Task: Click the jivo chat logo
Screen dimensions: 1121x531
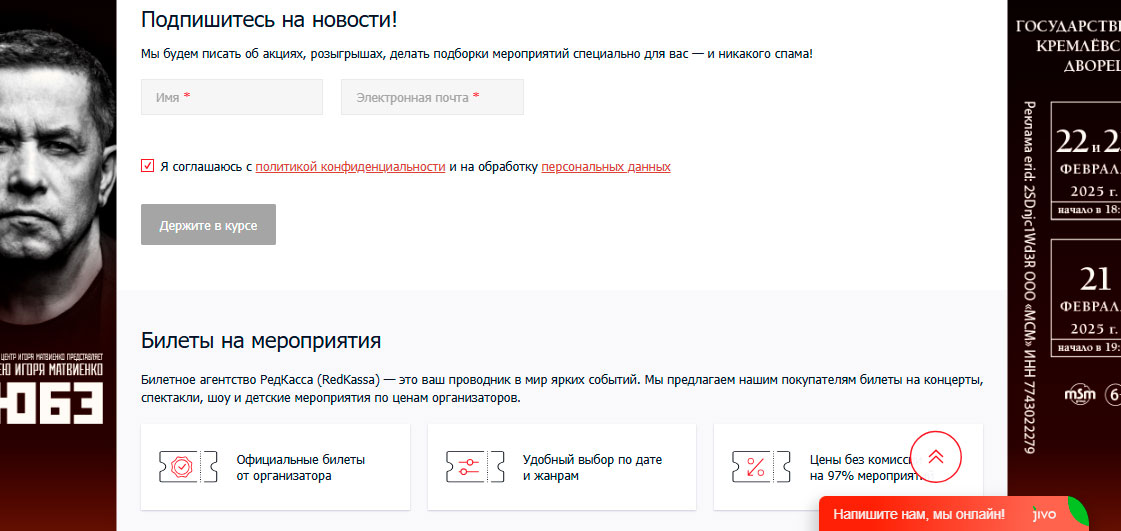Action: coord(1045,514)
